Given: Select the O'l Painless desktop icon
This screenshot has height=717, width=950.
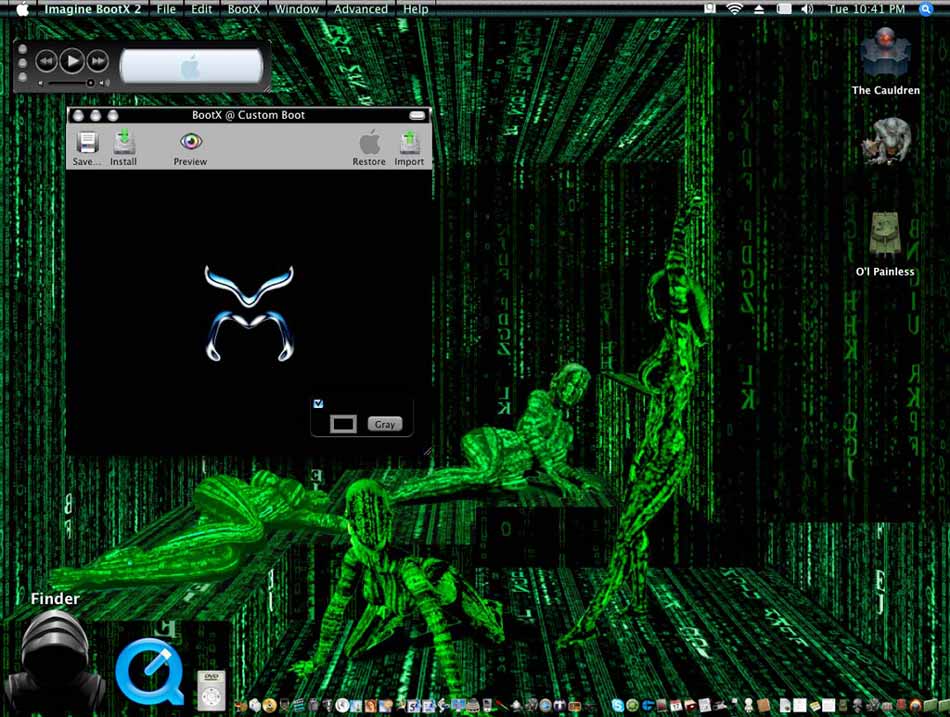Looking at the screenshot, I should pos(885,244).
